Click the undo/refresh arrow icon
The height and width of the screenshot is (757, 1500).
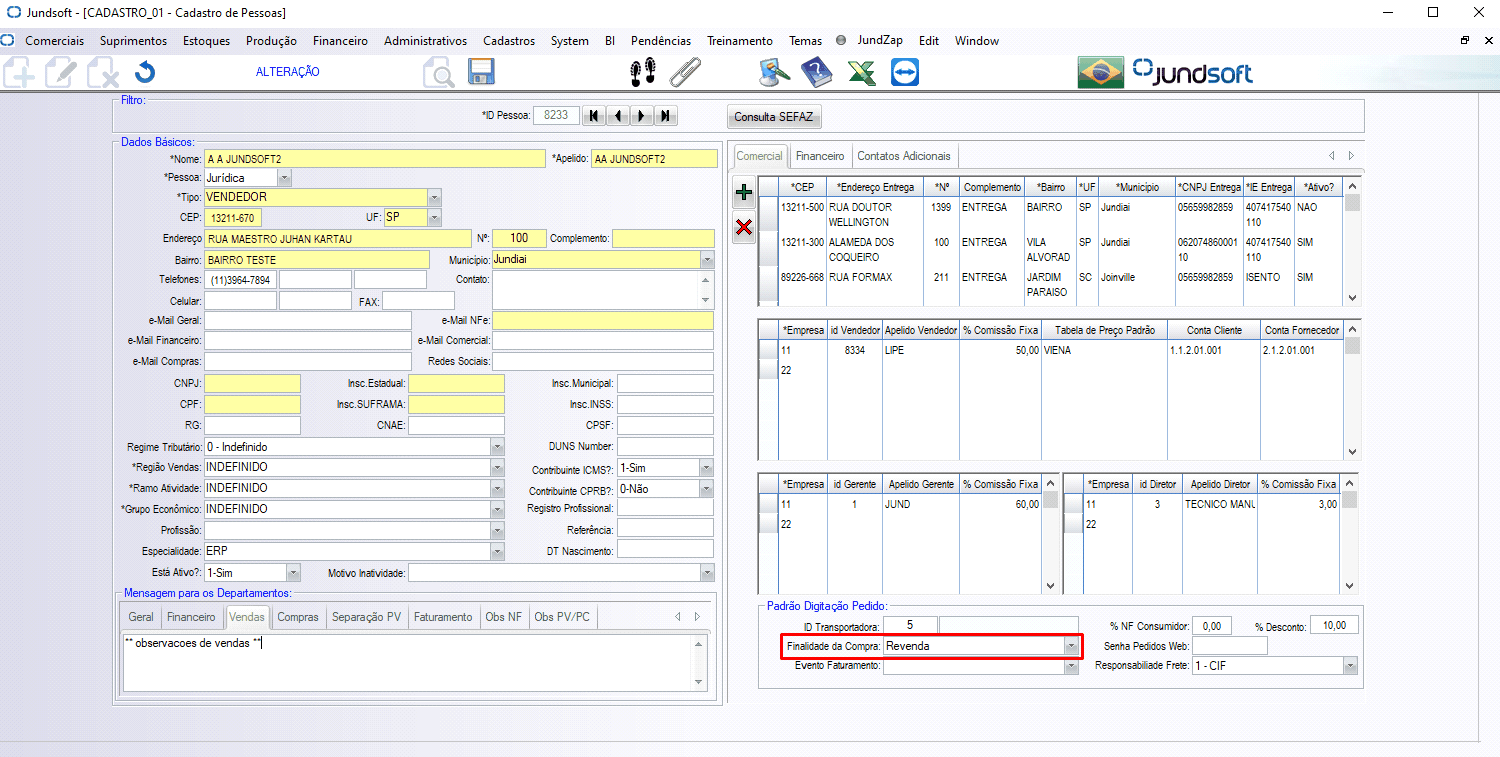[145, 72]
